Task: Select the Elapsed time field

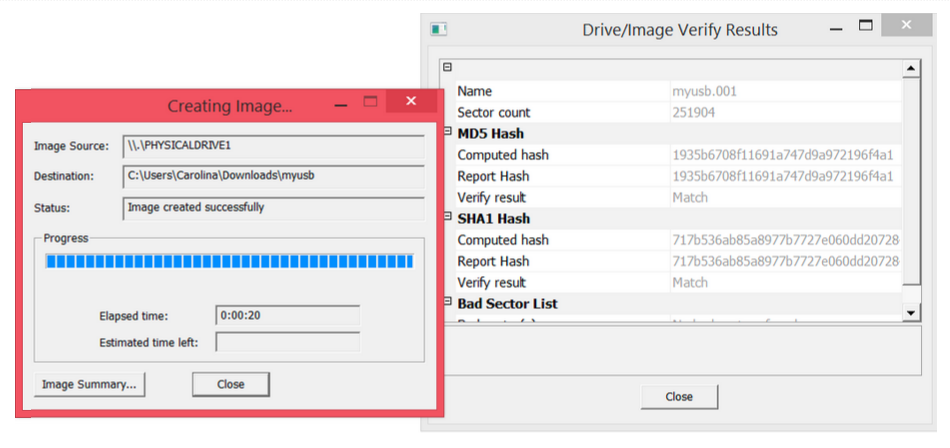Action: tap(287, 316)
